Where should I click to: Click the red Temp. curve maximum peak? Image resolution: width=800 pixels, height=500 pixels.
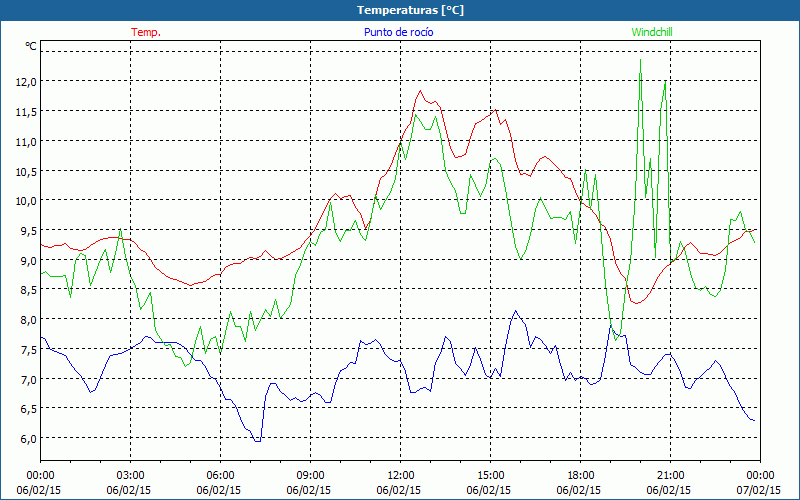pyautogui.click(x=420, y=91)
